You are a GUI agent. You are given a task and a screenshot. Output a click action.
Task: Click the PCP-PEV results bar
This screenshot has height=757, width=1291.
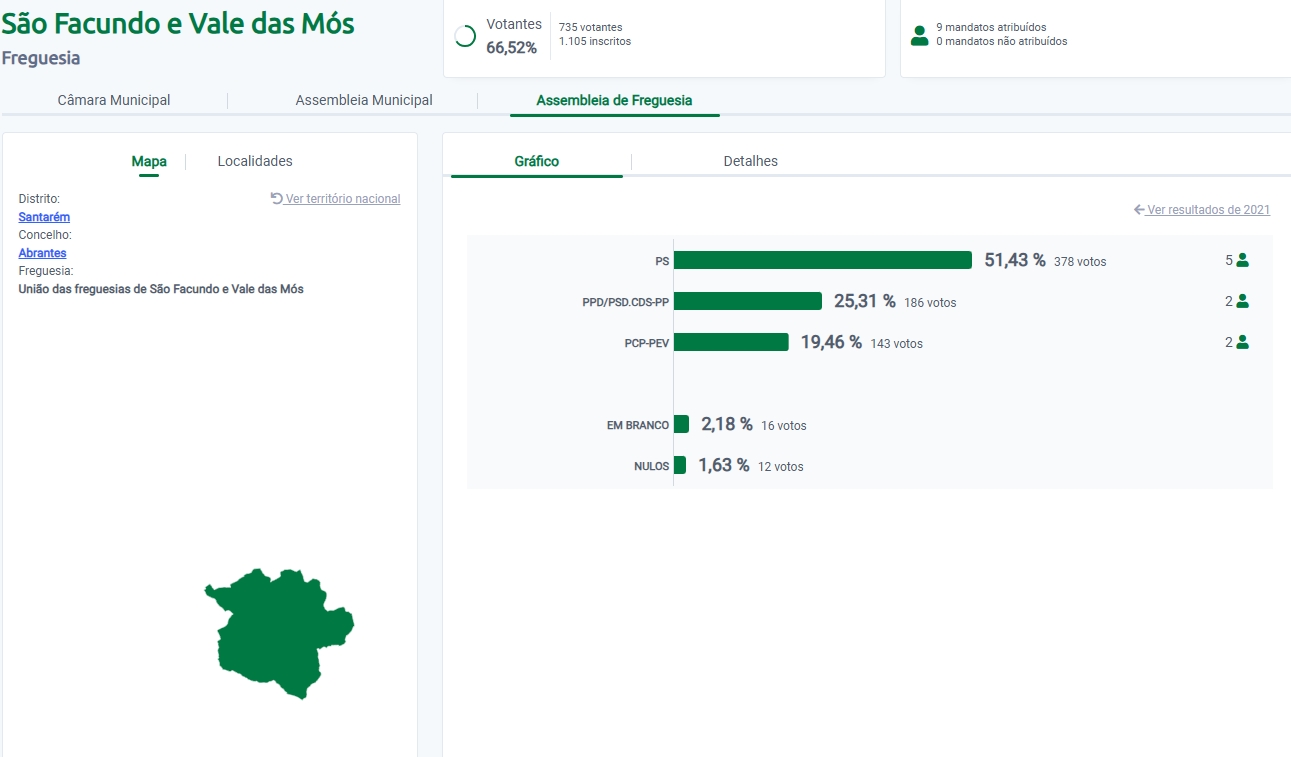tap(731, 342)
